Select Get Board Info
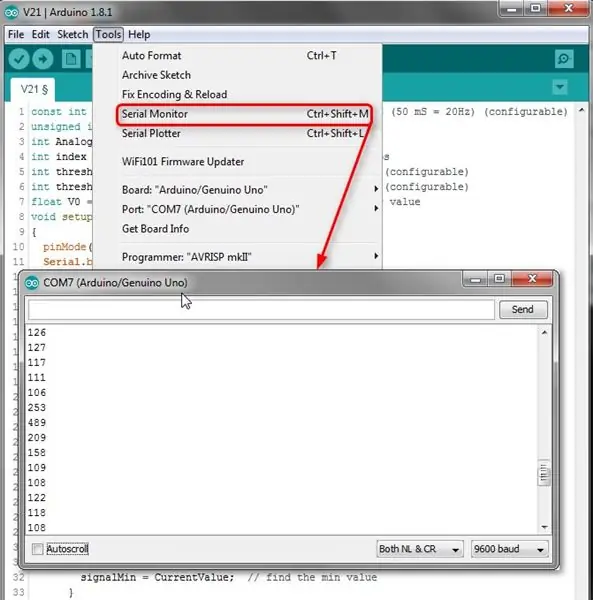The image size is (593, 600). [237, 229]
